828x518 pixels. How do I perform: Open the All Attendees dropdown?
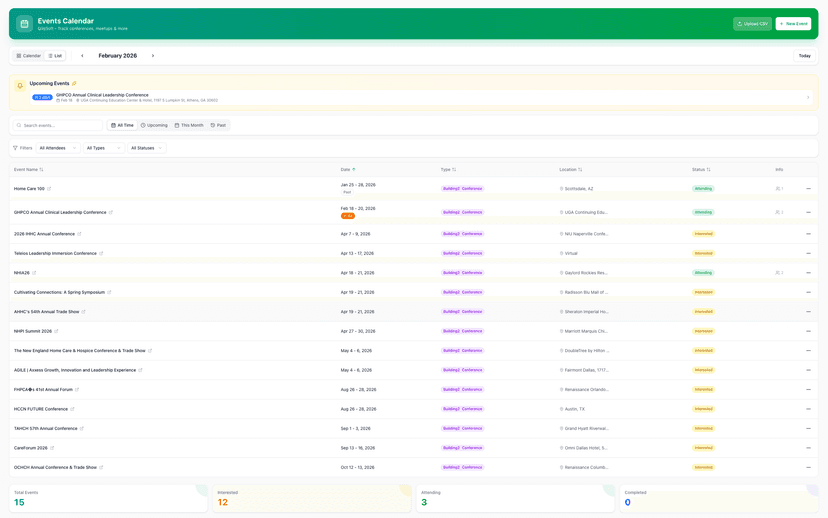point(58,148)
